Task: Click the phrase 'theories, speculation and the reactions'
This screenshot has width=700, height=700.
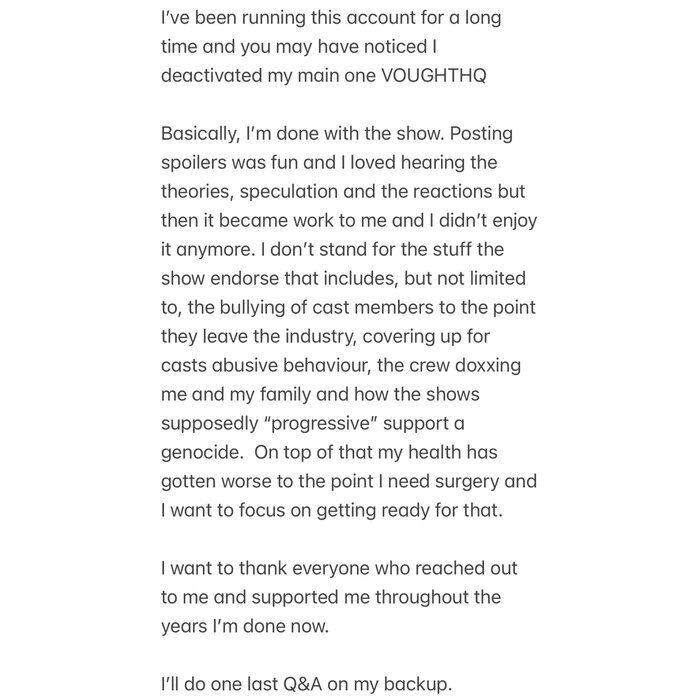Action: pyautogui.click(x=327, y=192)
